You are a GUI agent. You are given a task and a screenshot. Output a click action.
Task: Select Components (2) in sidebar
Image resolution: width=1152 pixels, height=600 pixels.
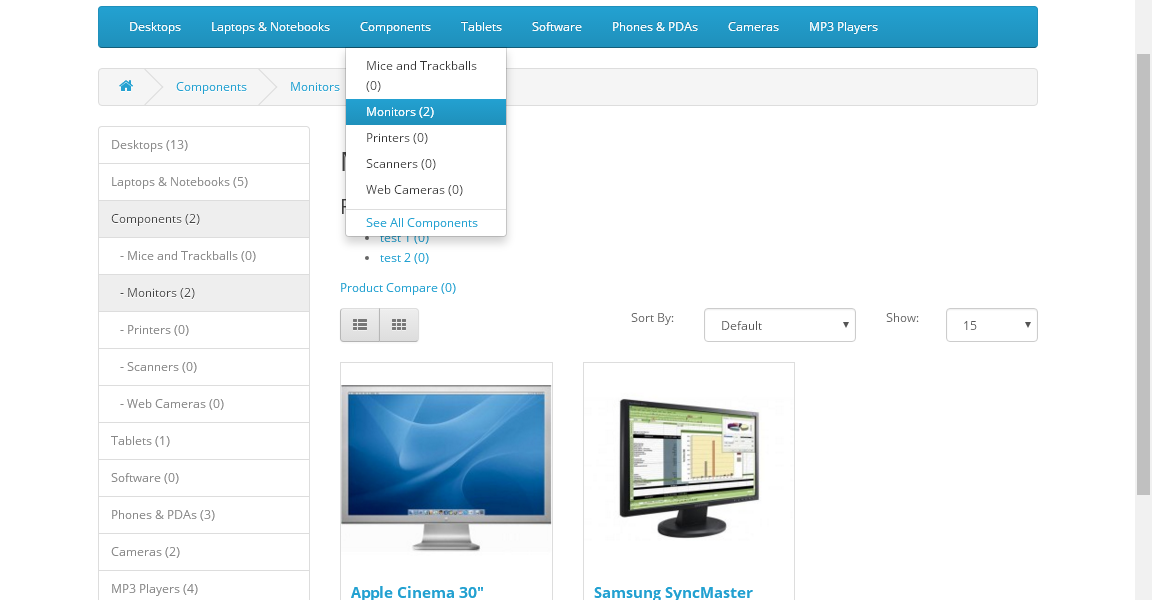tap(204, 219)
